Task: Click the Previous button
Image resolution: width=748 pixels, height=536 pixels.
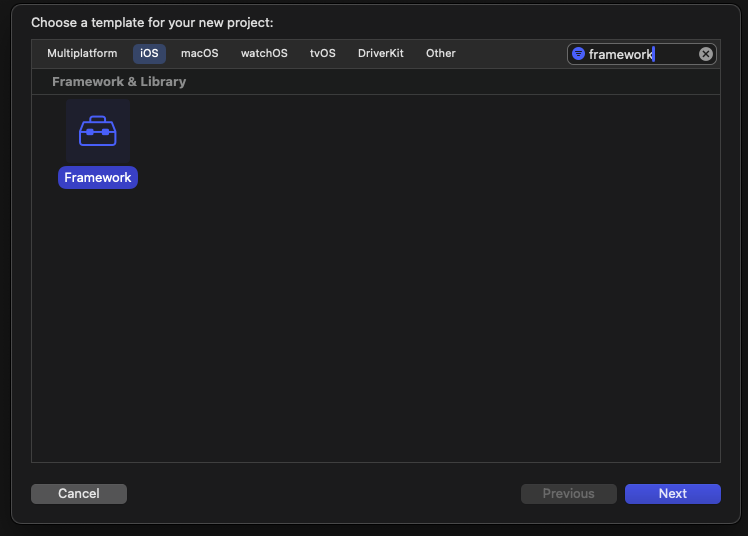Action: [x=569, y=494]
